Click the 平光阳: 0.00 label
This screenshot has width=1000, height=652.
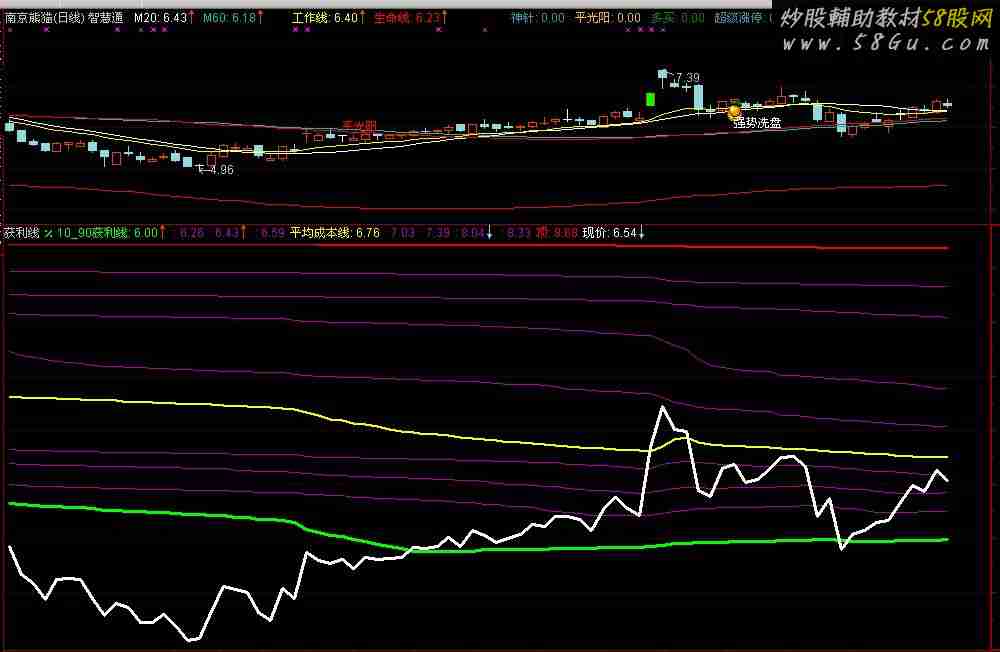point(608,18)
